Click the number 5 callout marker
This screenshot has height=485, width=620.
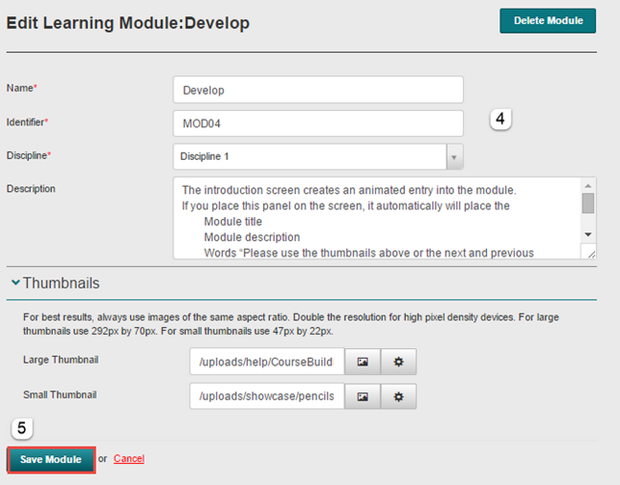pos(23,429)
